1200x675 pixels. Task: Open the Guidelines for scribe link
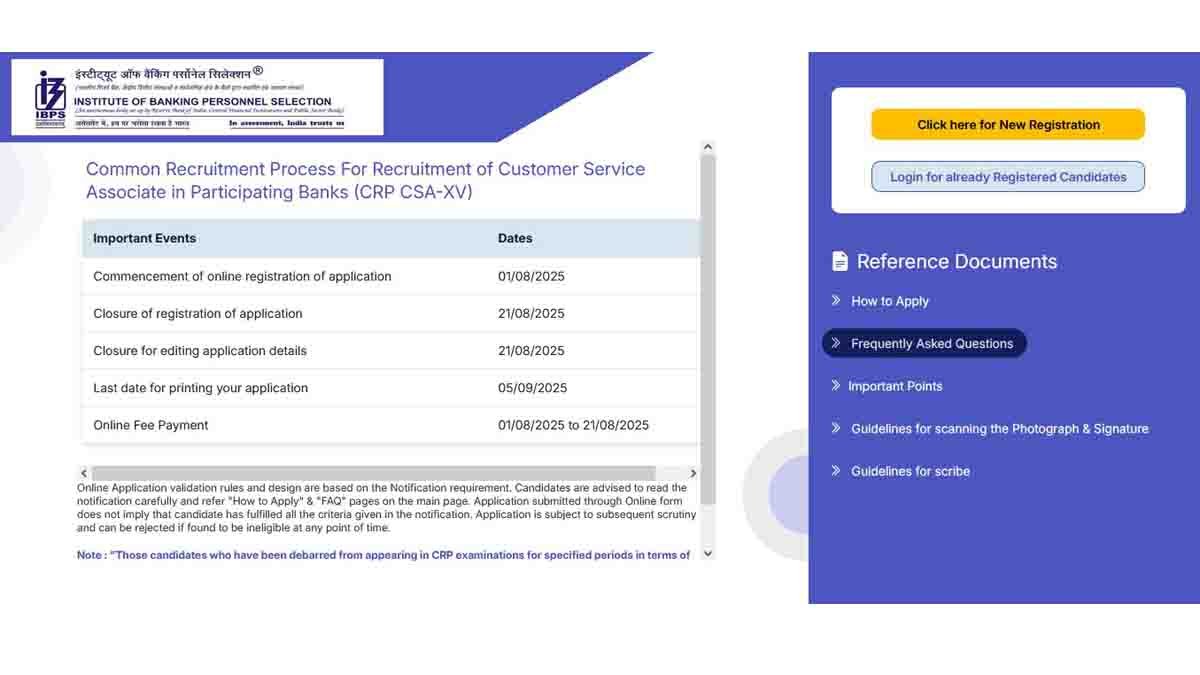click(x=910, y=471)
